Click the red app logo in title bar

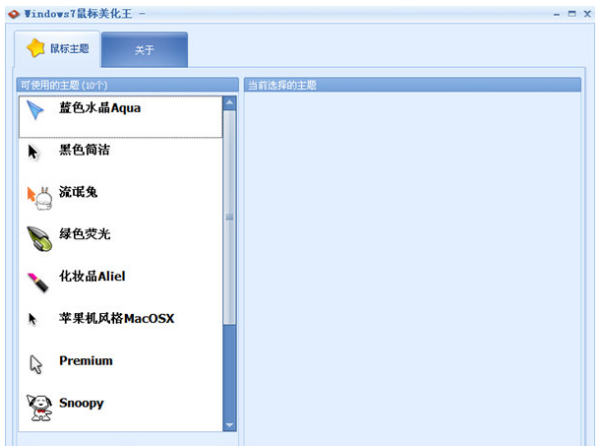point(14,14)
